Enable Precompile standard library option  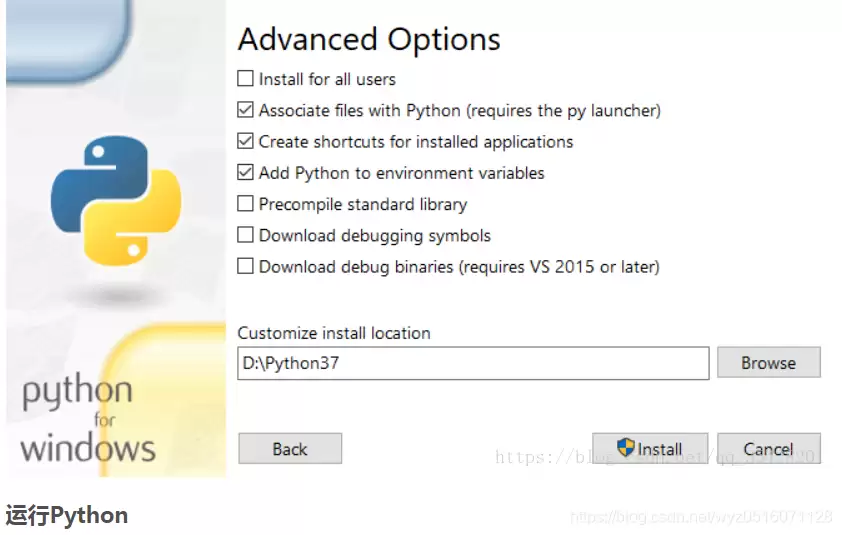246,204
